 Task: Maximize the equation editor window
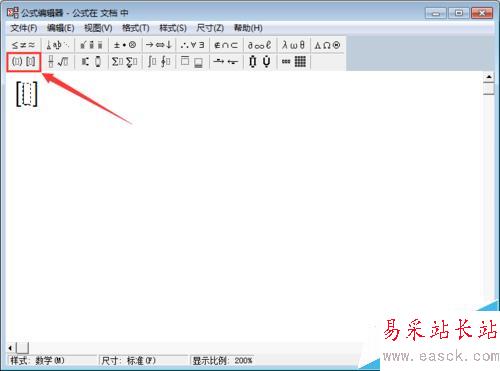click(x=459, y=13)
